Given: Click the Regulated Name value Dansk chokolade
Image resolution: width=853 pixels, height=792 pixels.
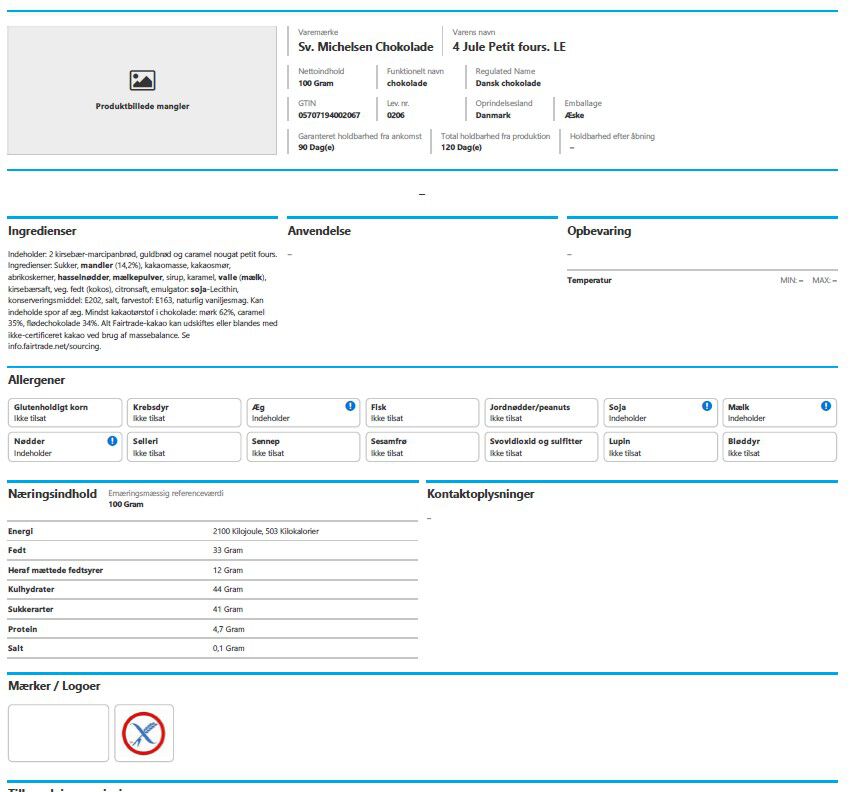Looking at the screenshot, I should 508,83.
